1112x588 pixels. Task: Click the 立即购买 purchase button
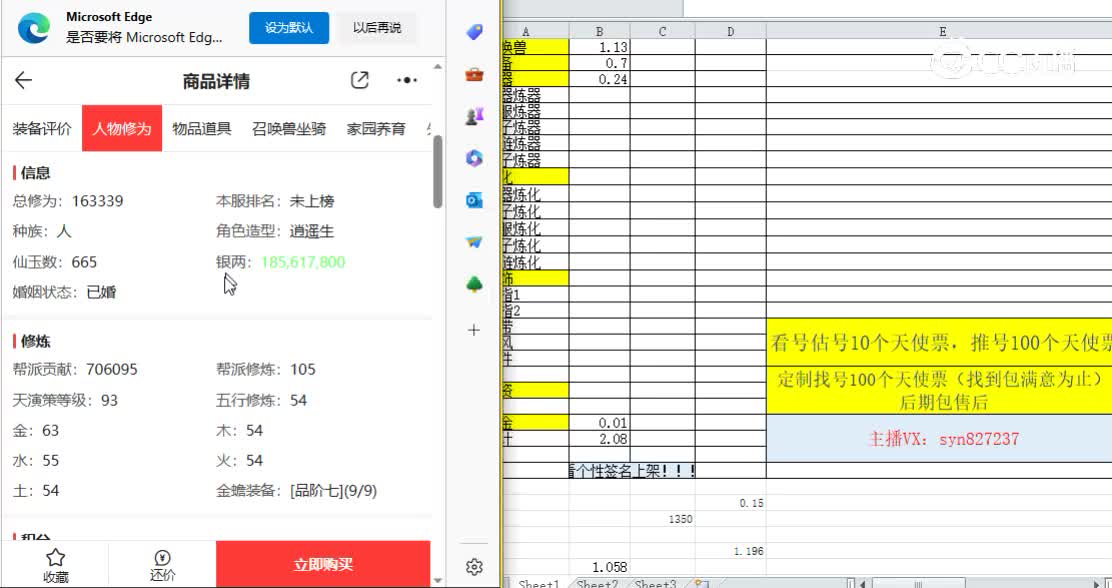tap(322, 563)
